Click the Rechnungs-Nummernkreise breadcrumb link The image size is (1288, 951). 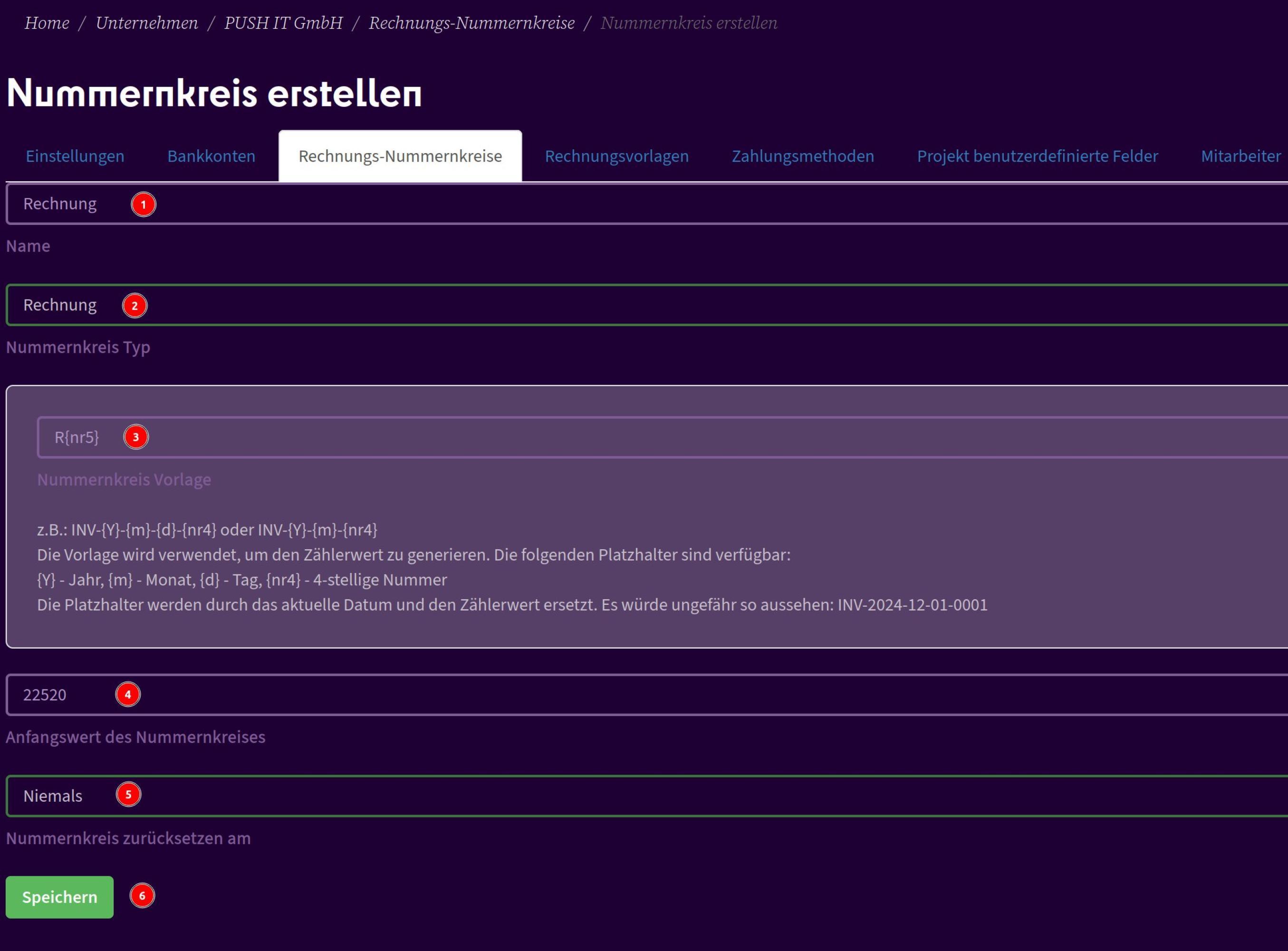pos(471,23)
